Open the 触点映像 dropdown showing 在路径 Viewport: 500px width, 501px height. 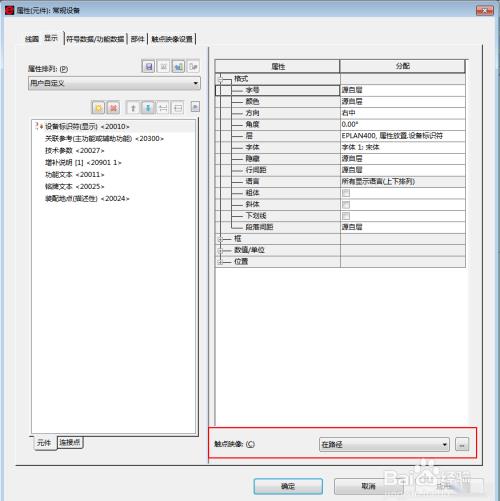tap(384, 444)
